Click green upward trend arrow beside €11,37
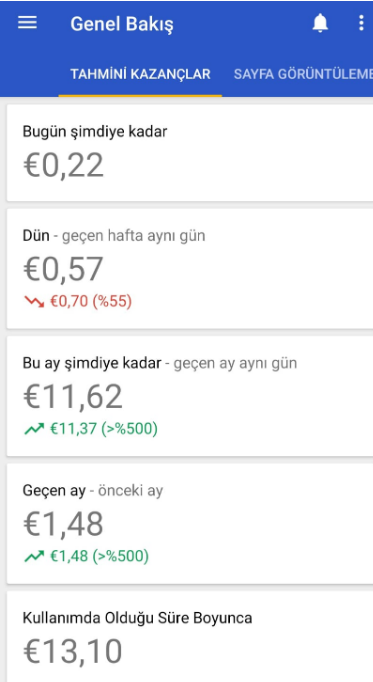Viewport: 373px width, 682px height. (34, 429)
